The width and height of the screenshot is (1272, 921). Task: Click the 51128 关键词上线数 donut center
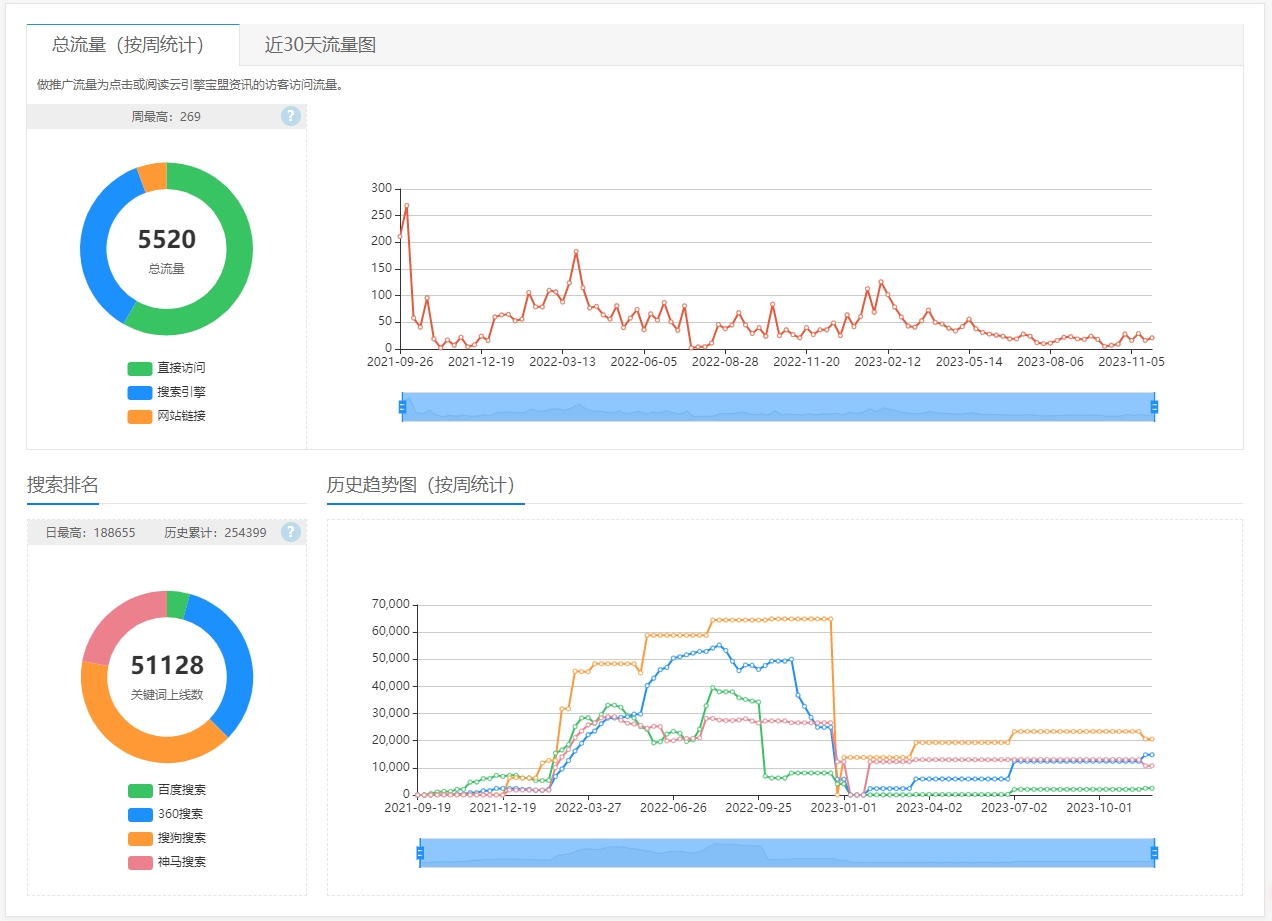click(166, 675)
